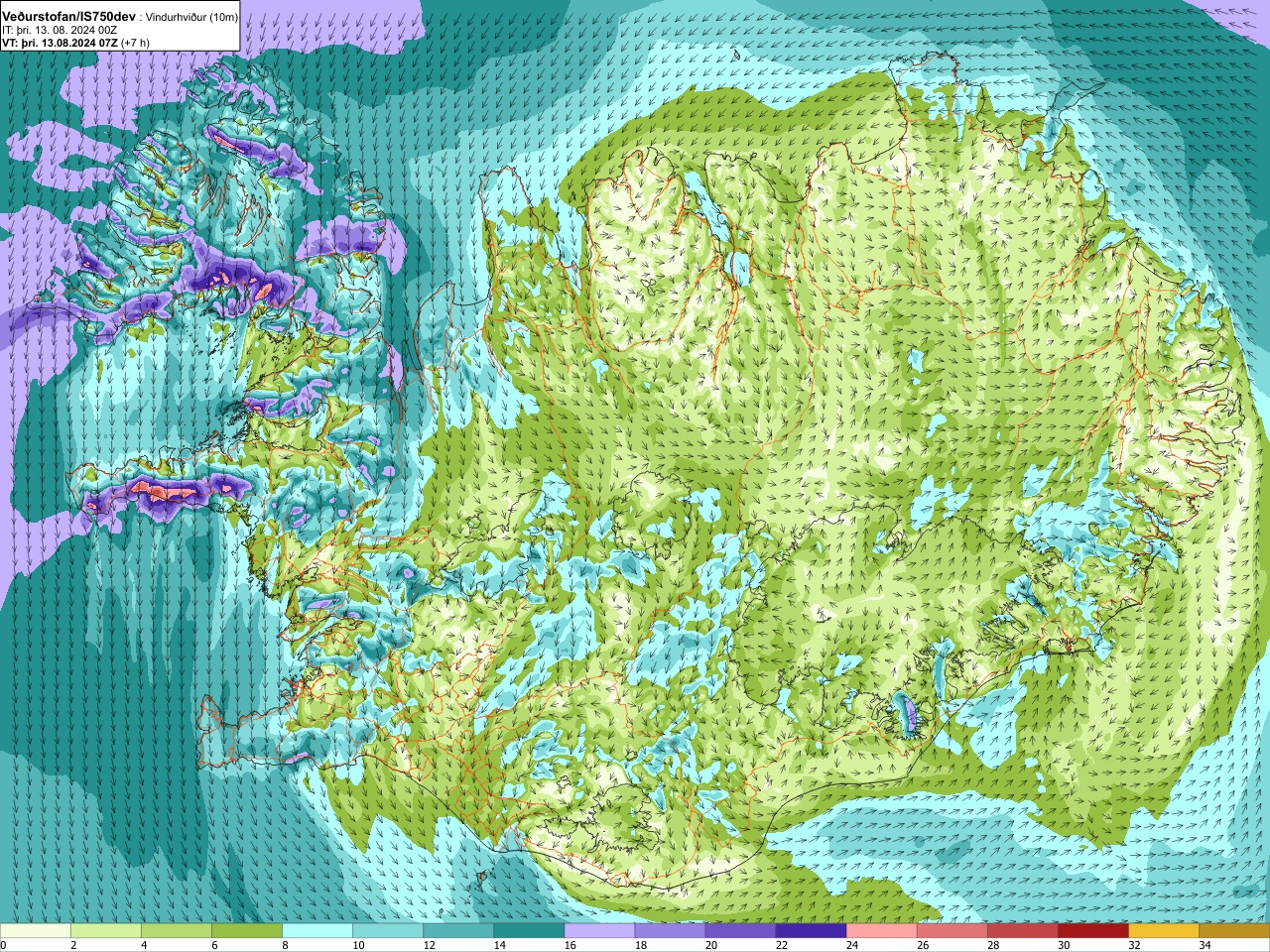
Task: Click the yellow 32–34 legend swatch
Action: (x=1163, y=932)
